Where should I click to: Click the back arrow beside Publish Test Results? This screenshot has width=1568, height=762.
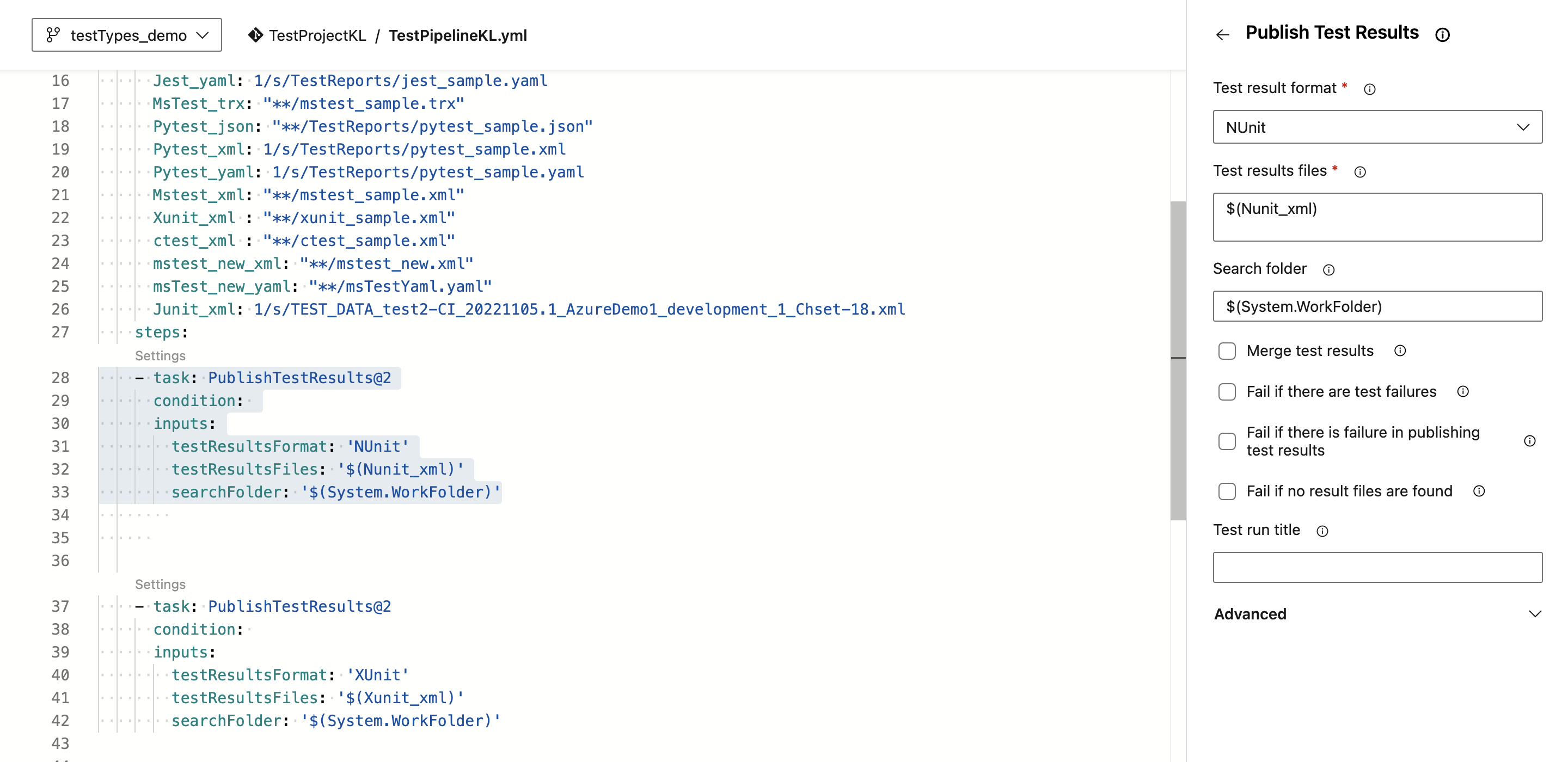click(1222, 35)
